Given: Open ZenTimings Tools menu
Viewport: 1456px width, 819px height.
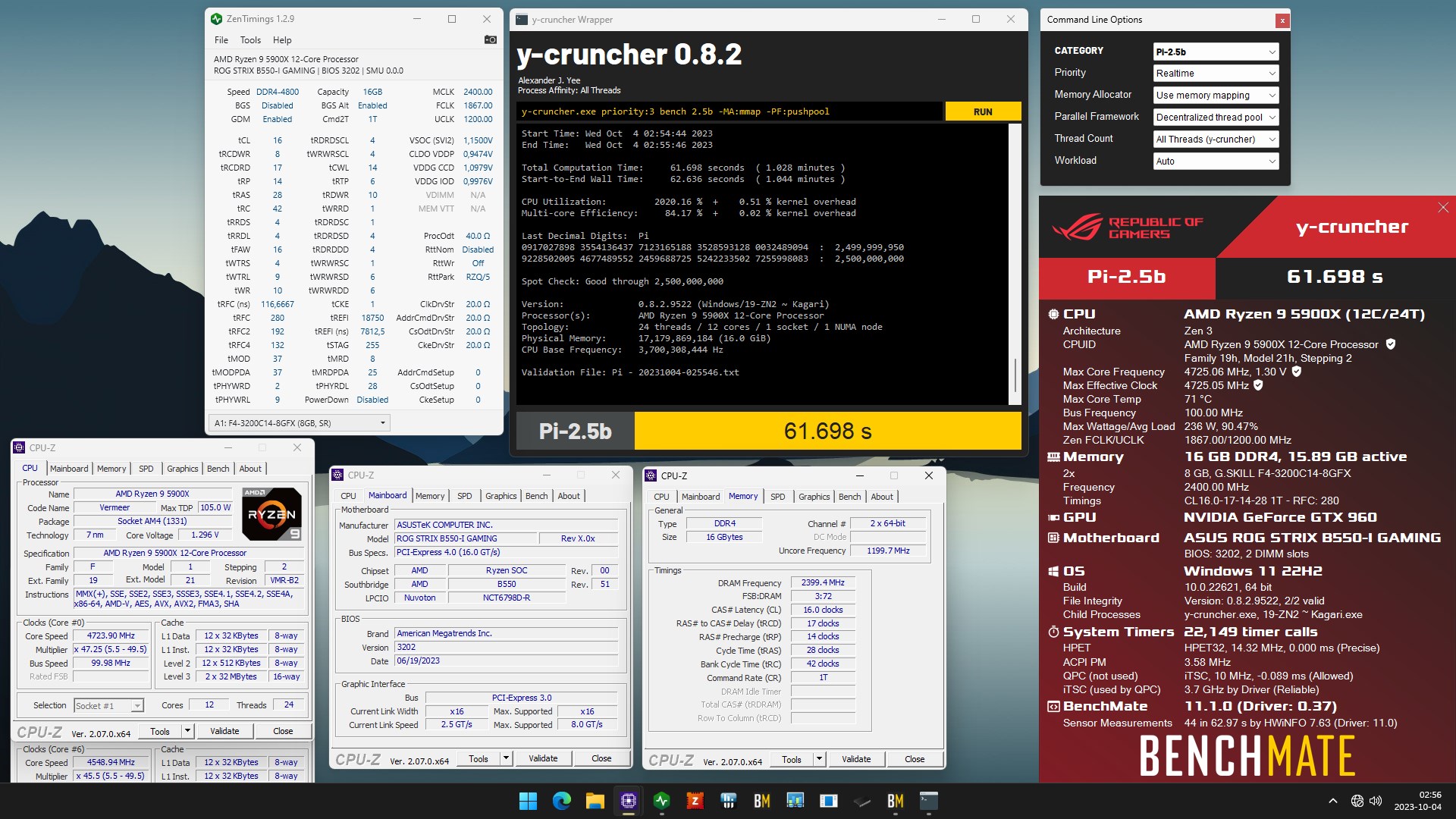Looking at the screenshot, I should 250,40.
